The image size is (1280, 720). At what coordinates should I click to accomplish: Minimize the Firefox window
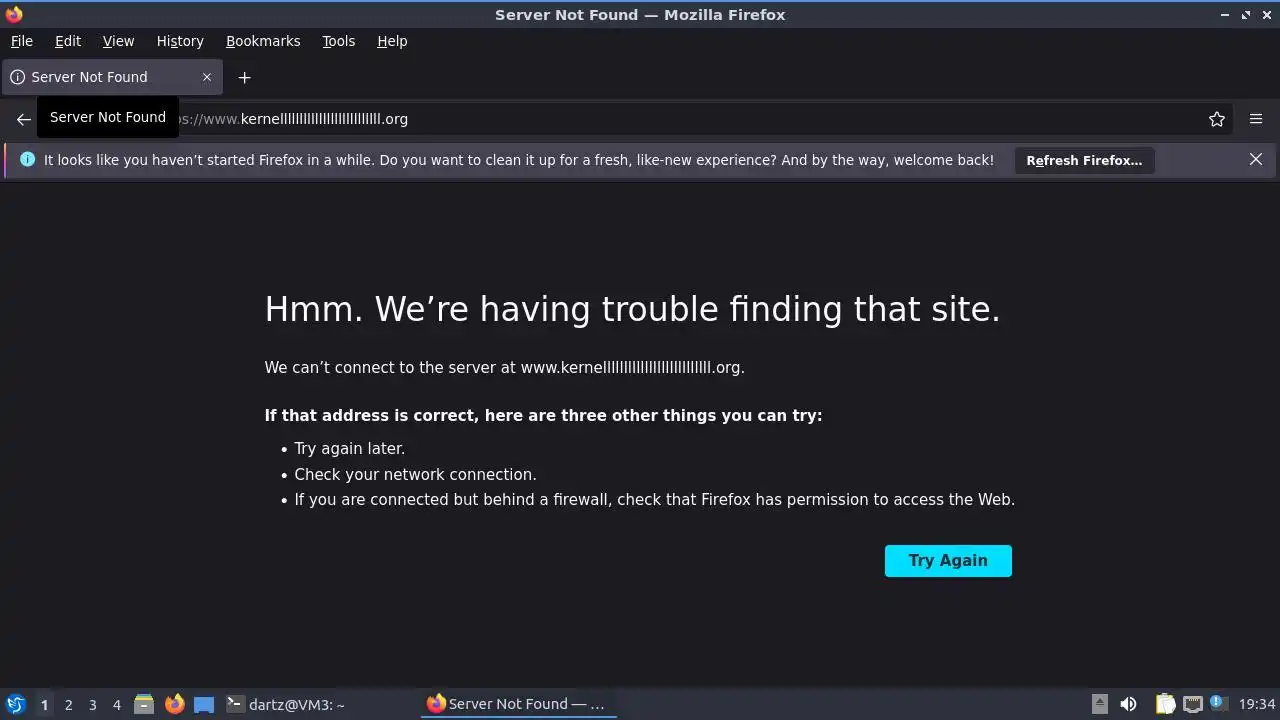1225,14
